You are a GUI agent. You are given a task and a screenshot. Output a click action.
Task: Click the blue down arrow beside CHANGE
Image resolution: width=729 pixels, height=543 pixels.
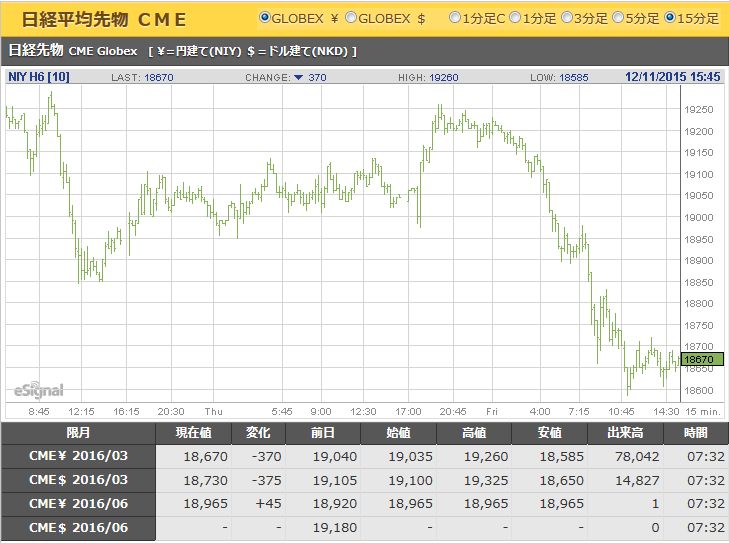click(x=297, y=77)
